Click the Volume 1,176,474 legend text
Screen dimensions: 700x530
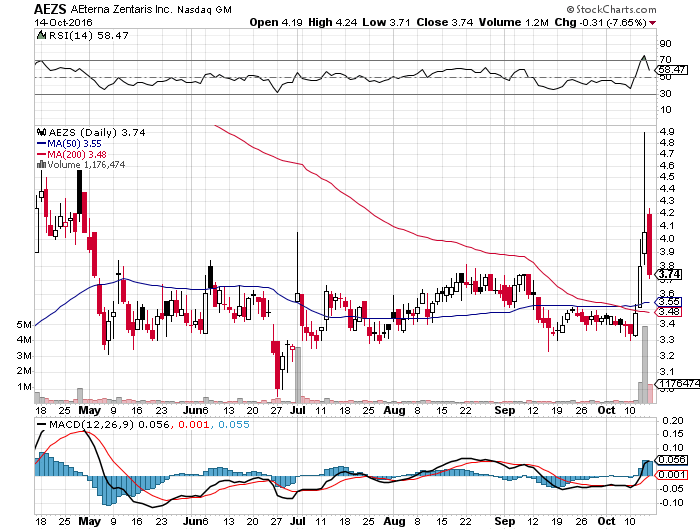tap(86, 165)
